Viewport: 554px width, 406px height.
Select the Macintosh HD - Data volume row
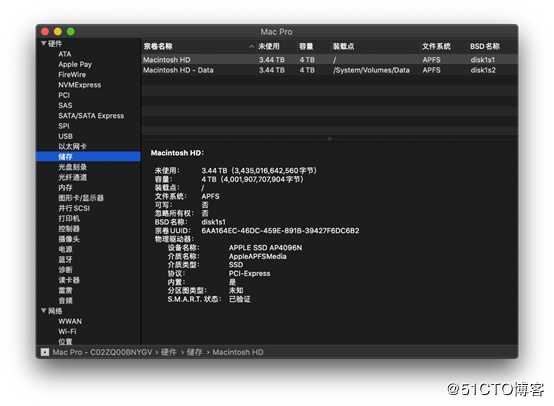[x=330, y=70]
